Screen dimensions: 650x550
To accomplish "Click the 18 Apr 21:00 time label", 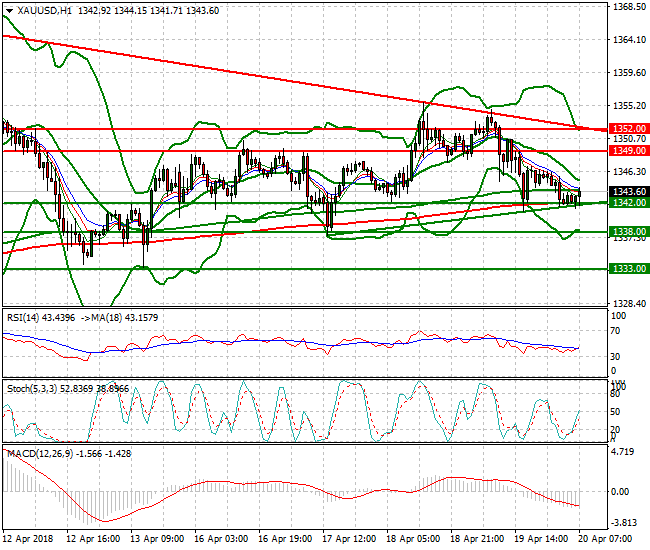I will pos(477,539).
